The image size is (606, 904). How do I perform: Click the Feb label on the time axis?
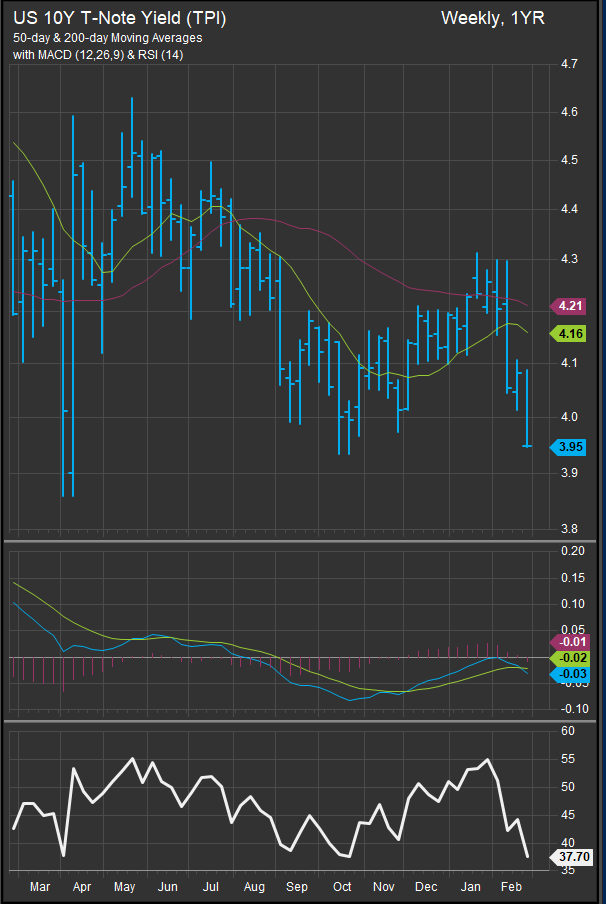click(511, 887)
